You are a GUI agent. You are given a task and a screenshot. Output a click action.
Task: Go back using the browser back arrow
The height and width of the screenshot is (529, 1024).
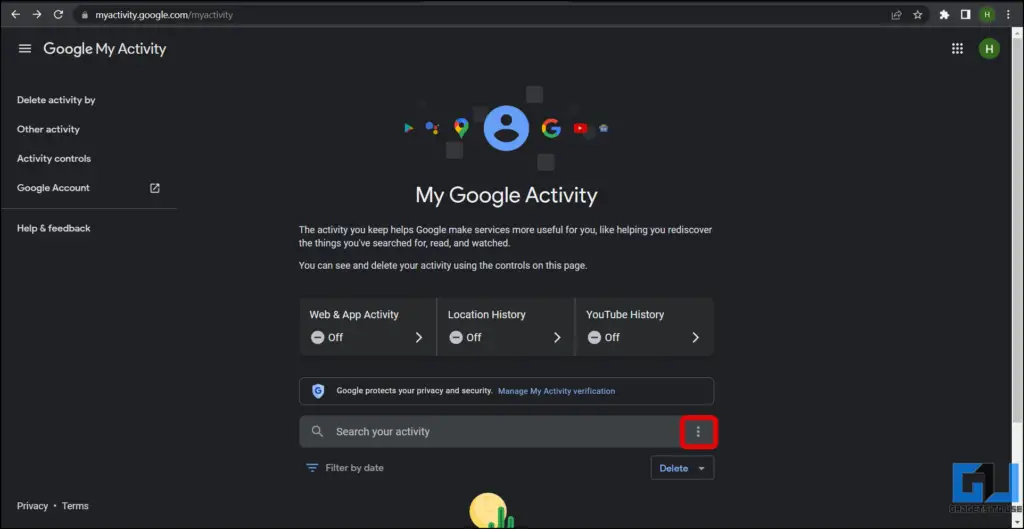pos(16,14)
